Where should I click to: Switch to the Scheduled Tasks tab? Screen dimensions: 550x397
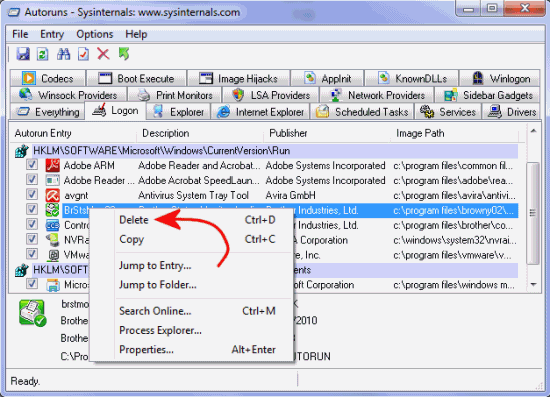tap(362, 112)
